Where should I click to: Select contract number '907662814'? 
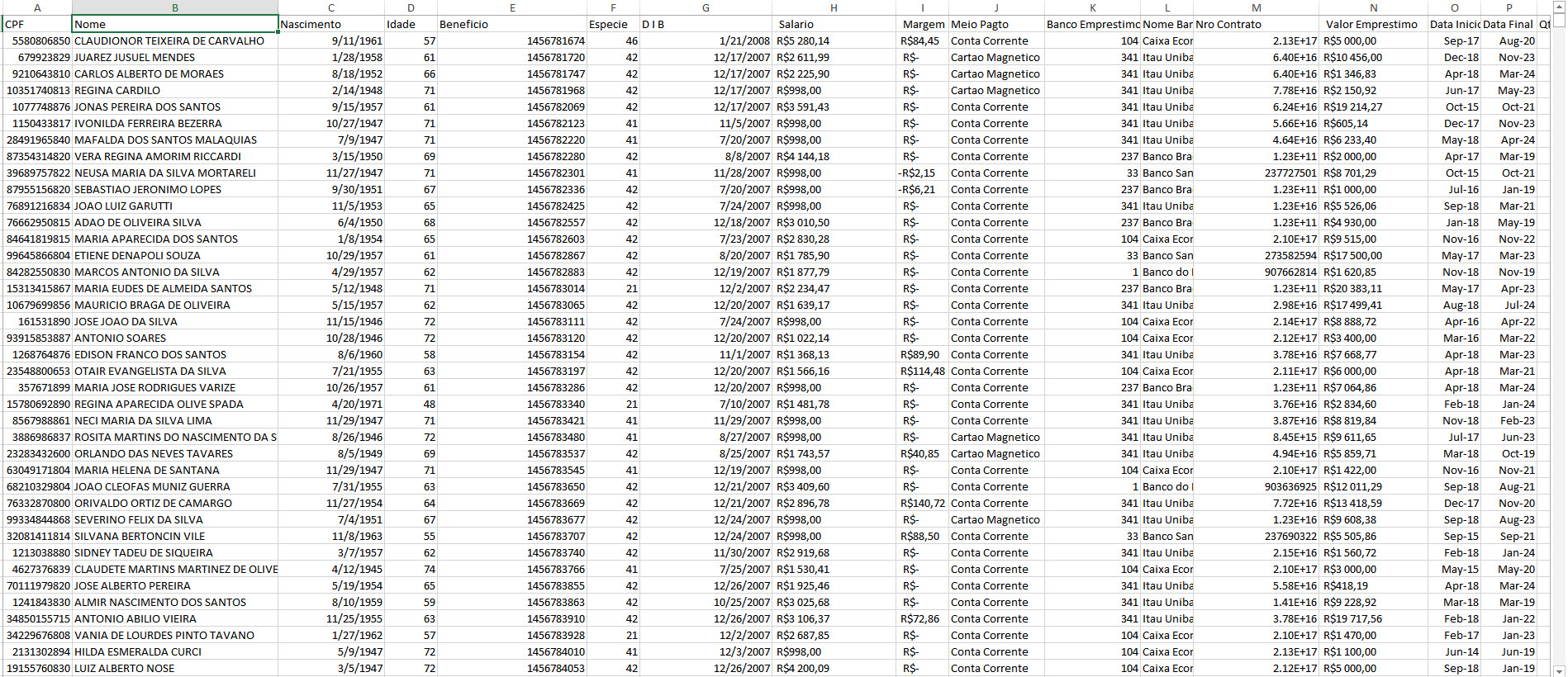(x=1290, y=272)
